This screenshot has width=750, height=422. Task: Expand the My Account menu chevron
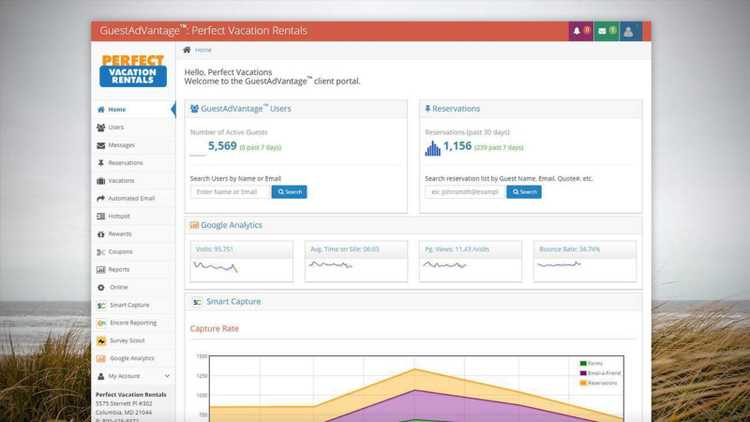[167, 376]
